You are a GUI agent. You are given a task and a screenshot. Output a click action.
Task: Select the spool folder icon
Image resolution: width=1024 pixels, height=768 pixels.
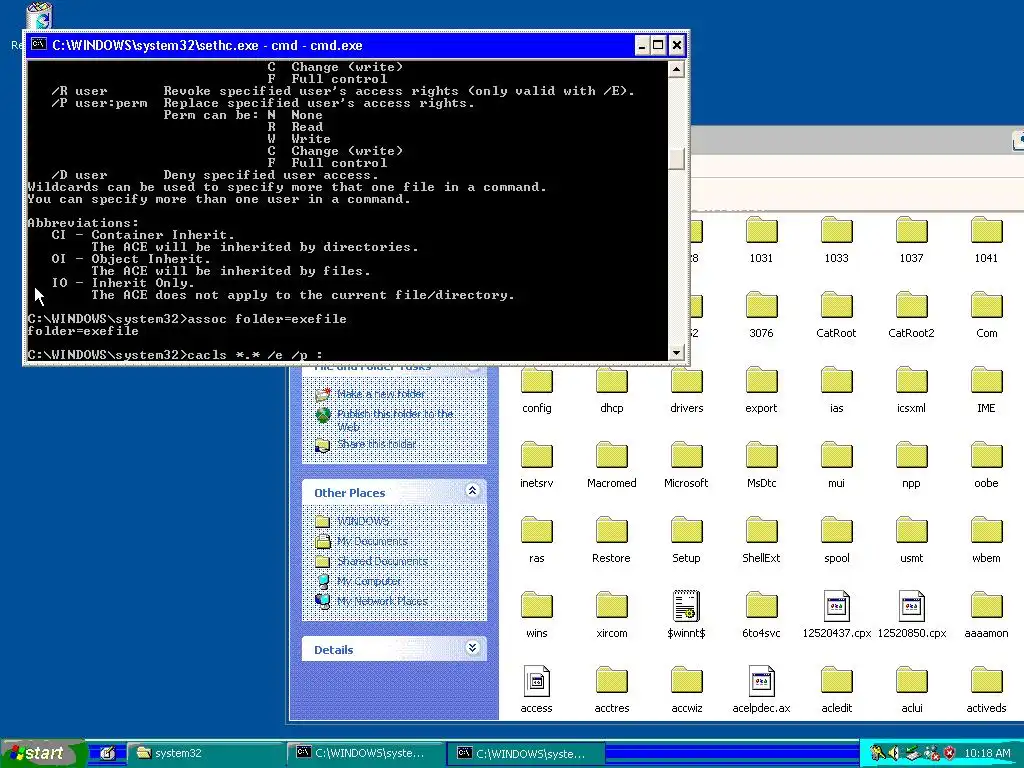(x=837, y=532)
